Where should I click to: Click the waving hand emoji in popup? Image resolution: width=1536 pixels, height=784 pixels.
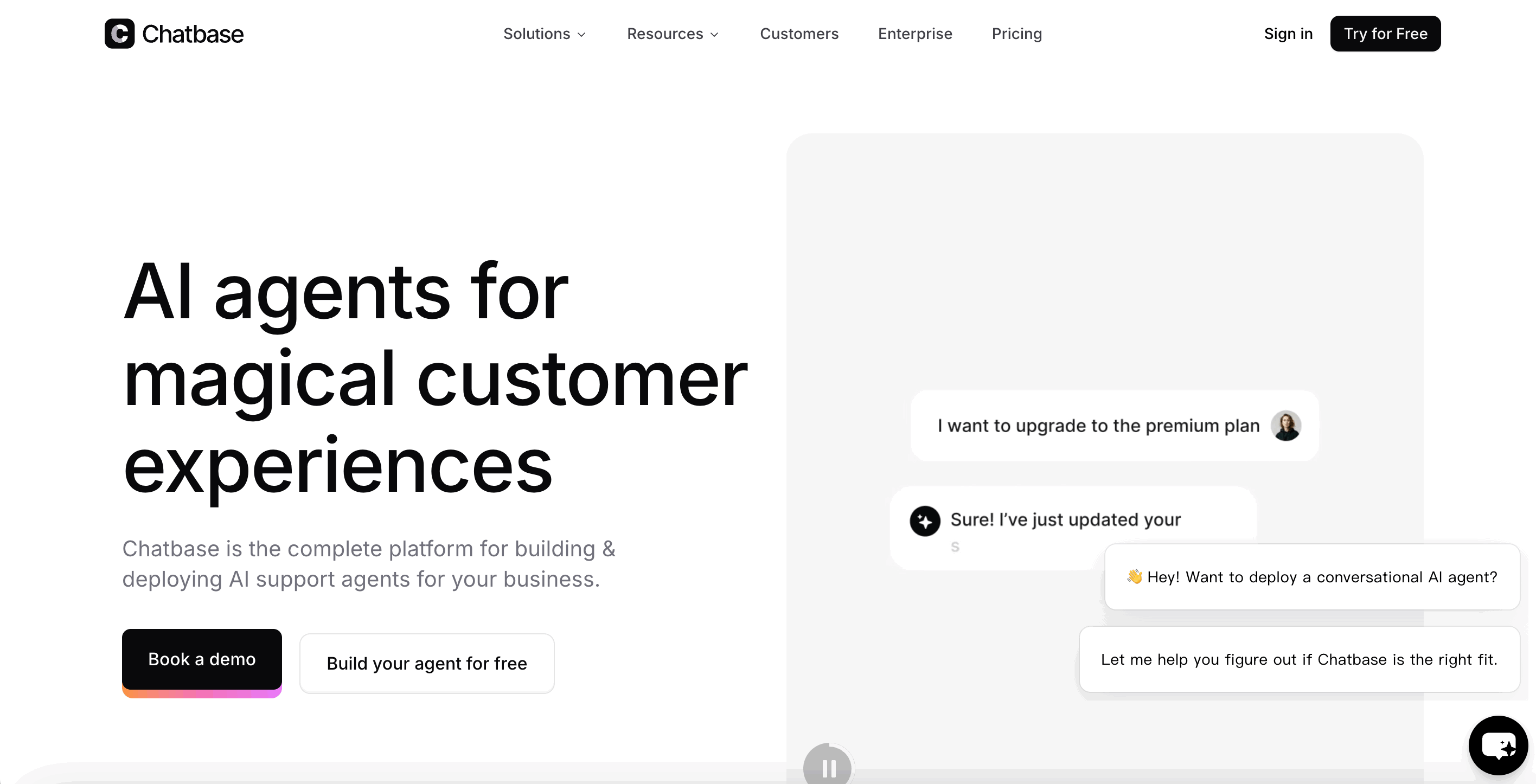(1134, 576)
